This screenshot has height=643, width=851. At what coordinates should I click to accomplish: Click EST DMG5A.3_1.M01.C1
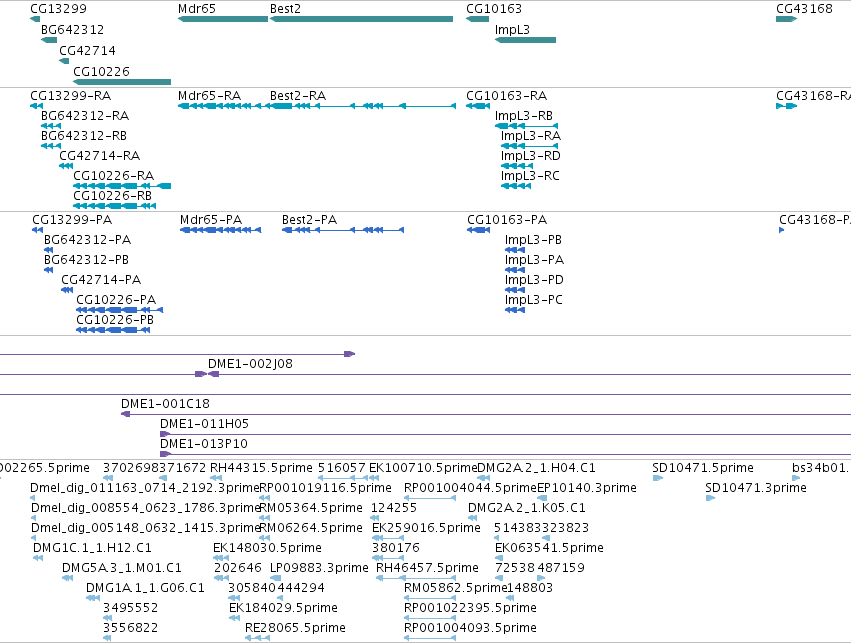pyautogui.click(x=67, y=578)
